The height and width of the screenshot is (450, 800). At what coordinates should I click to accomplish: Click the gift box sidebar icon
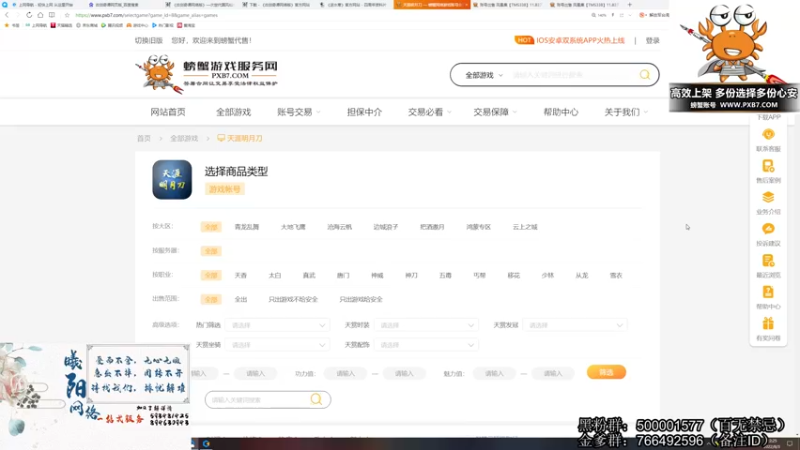(x=768, y=323)
